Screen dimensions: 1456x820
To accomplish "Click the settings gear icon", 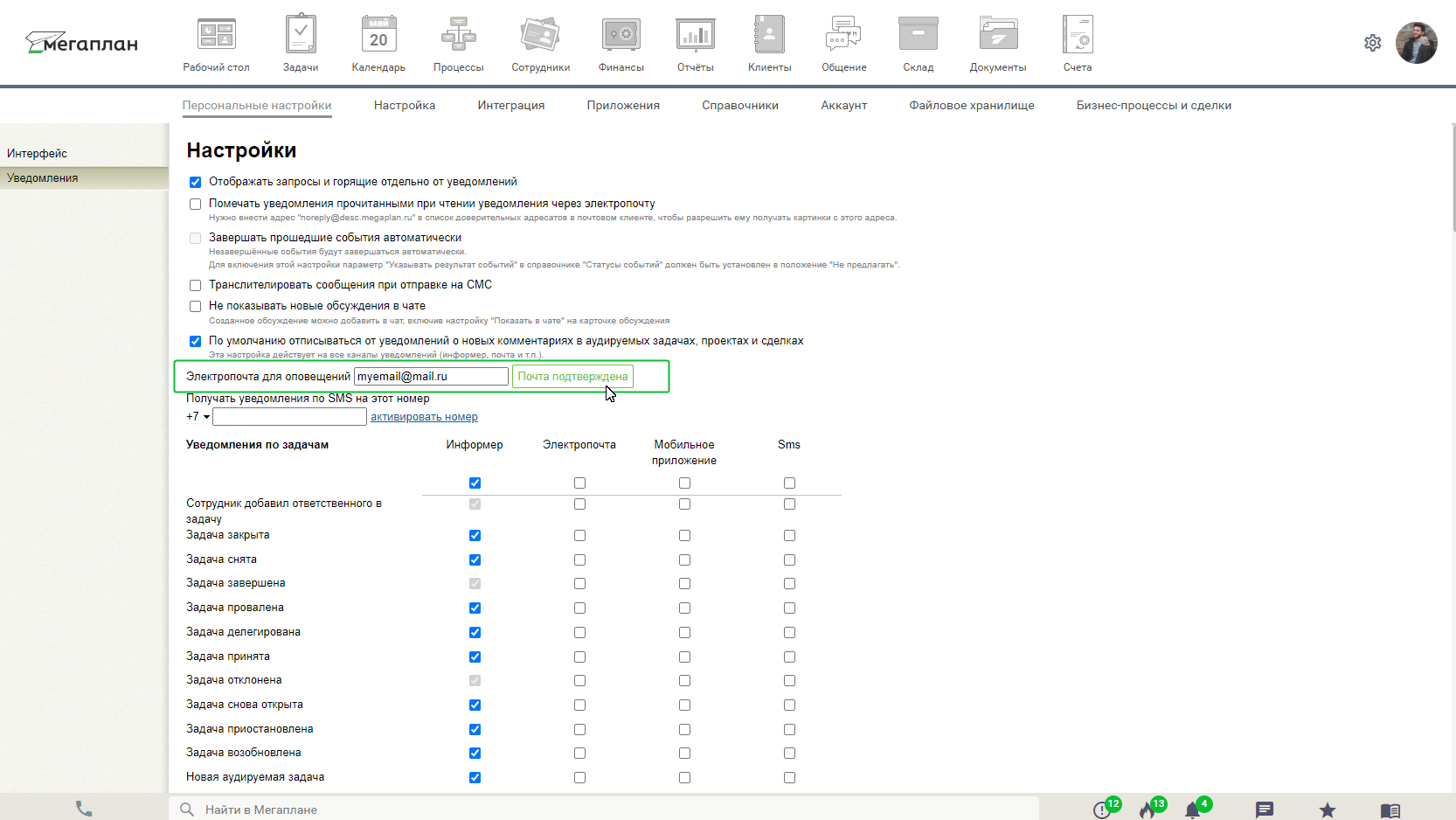I will pyautogui.click(x=1373, y=43).
